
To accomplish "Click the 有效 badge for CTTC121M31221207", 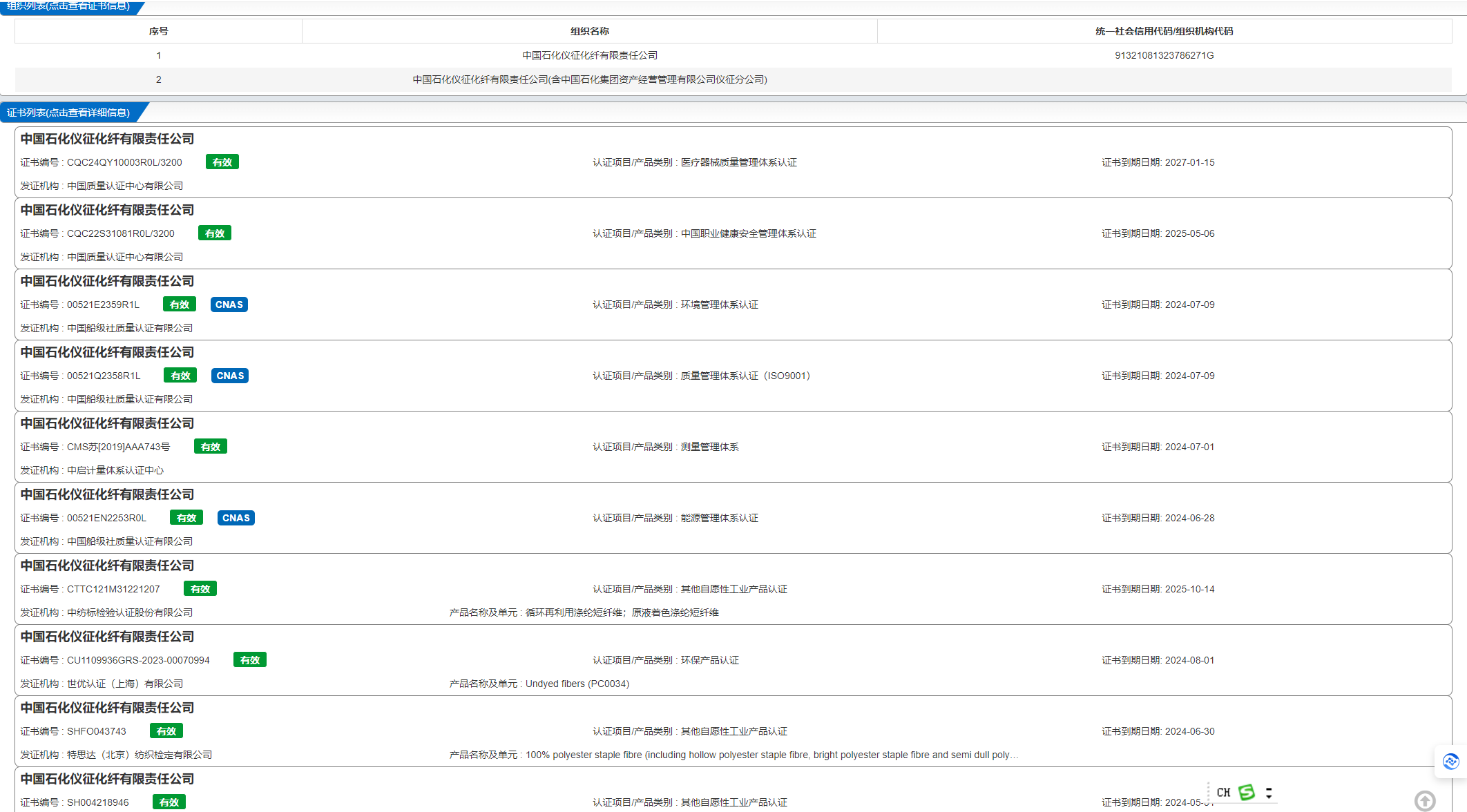I will point(200,589).
